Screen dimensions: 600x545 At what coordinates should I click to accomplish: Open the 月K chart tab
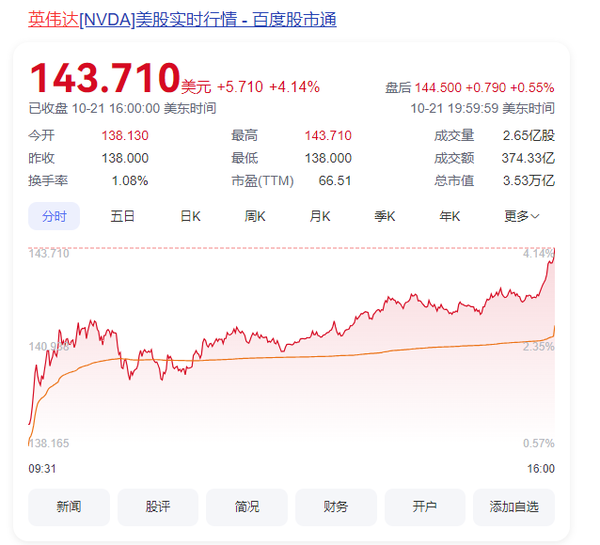pyautogui.click(x=320, y=216)
